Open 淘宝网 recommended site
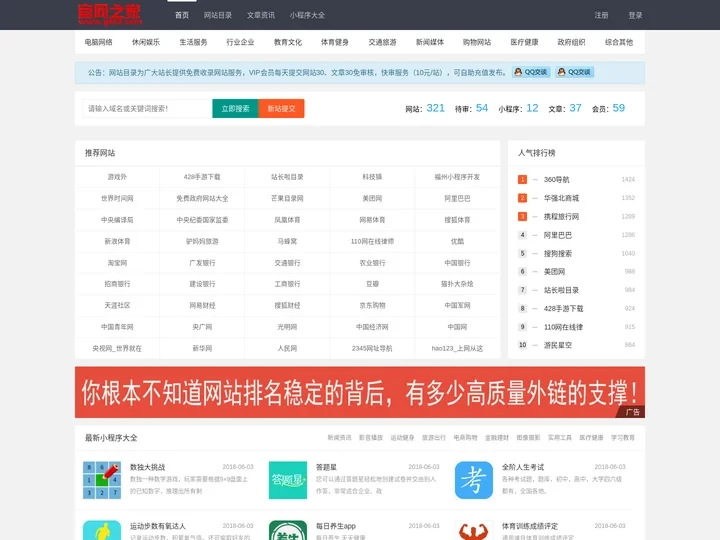The width and height of the screenshot is (720, 540). 117,263
